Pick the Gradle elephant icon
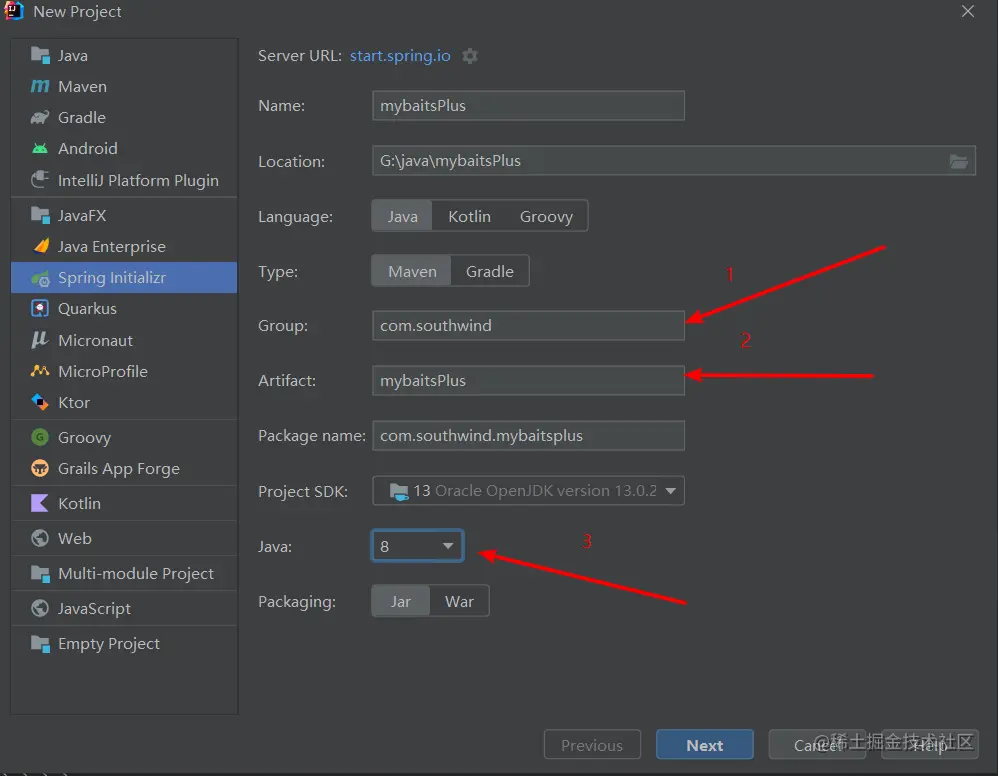This screenshot has height=776, width=998. (x=40, y=117)
